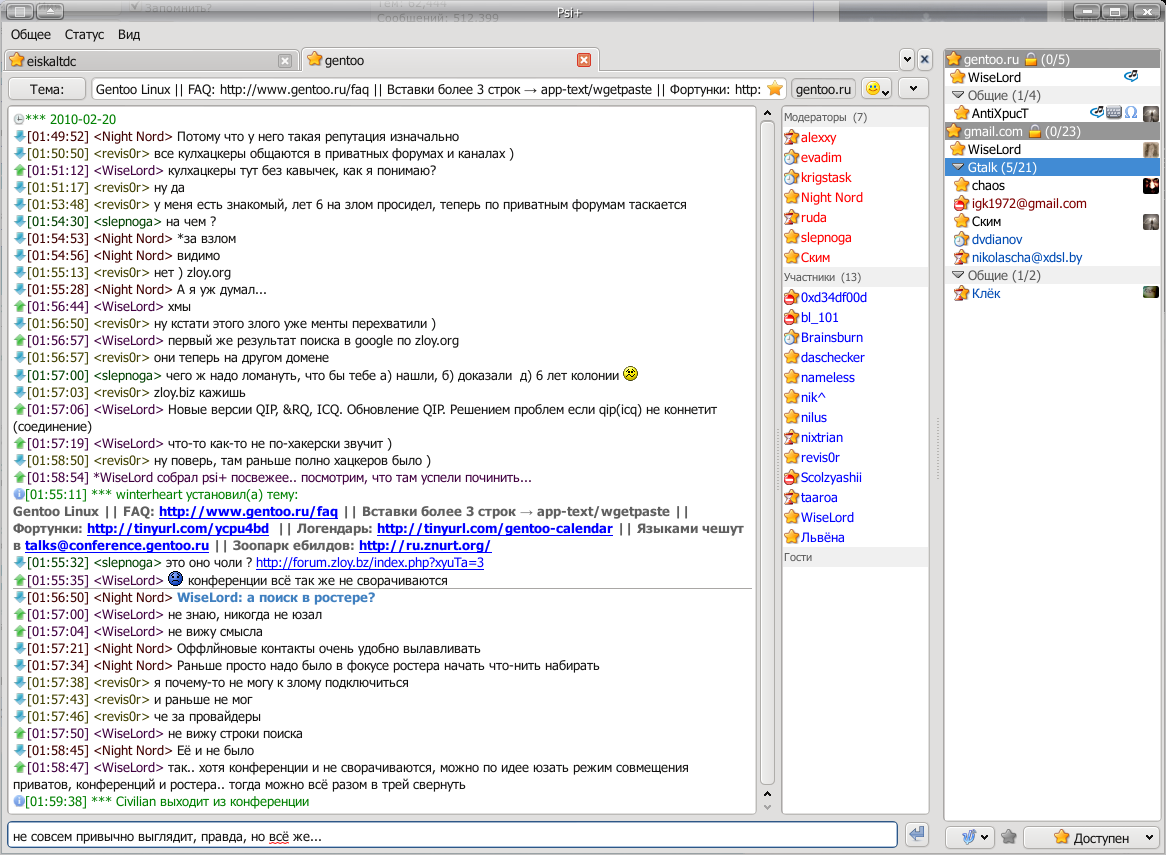
Task: Click the star icon beside topic field
Action: pyautogui.click(x=774, y=89)
